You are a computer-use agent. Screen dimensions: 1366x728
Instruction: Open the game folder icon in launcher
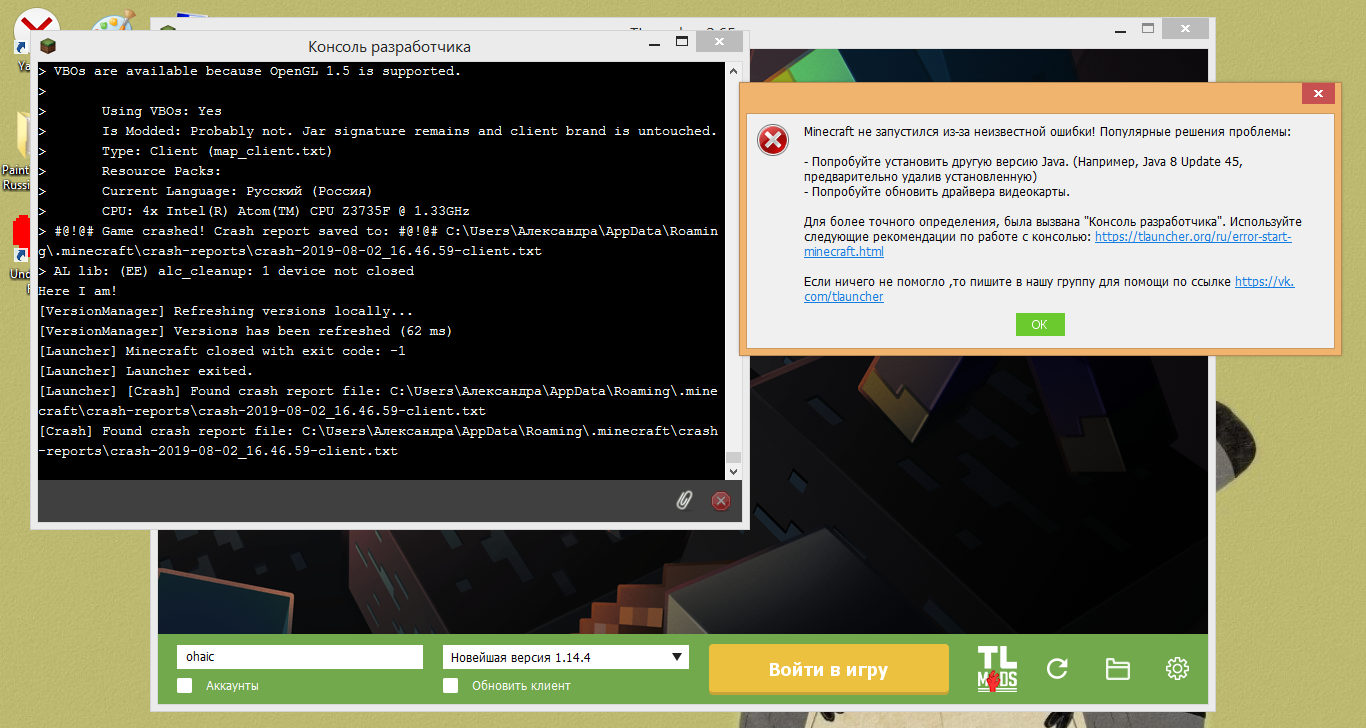[1117, 669]
